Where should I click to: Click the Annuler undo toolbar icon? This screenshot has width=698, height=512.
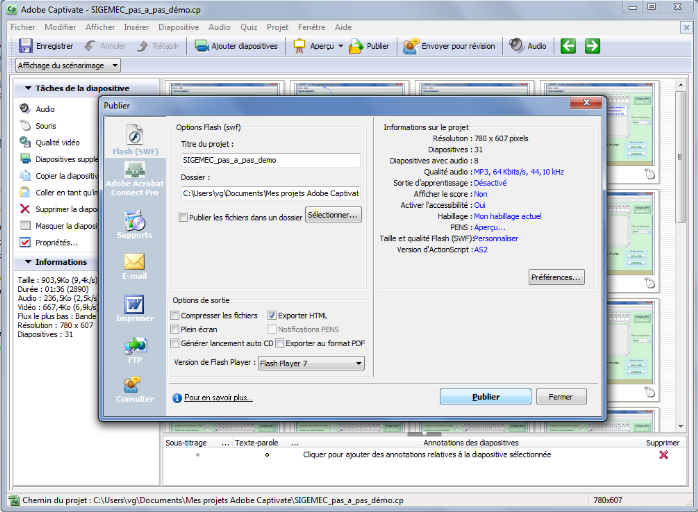click(x=90, y=46)
